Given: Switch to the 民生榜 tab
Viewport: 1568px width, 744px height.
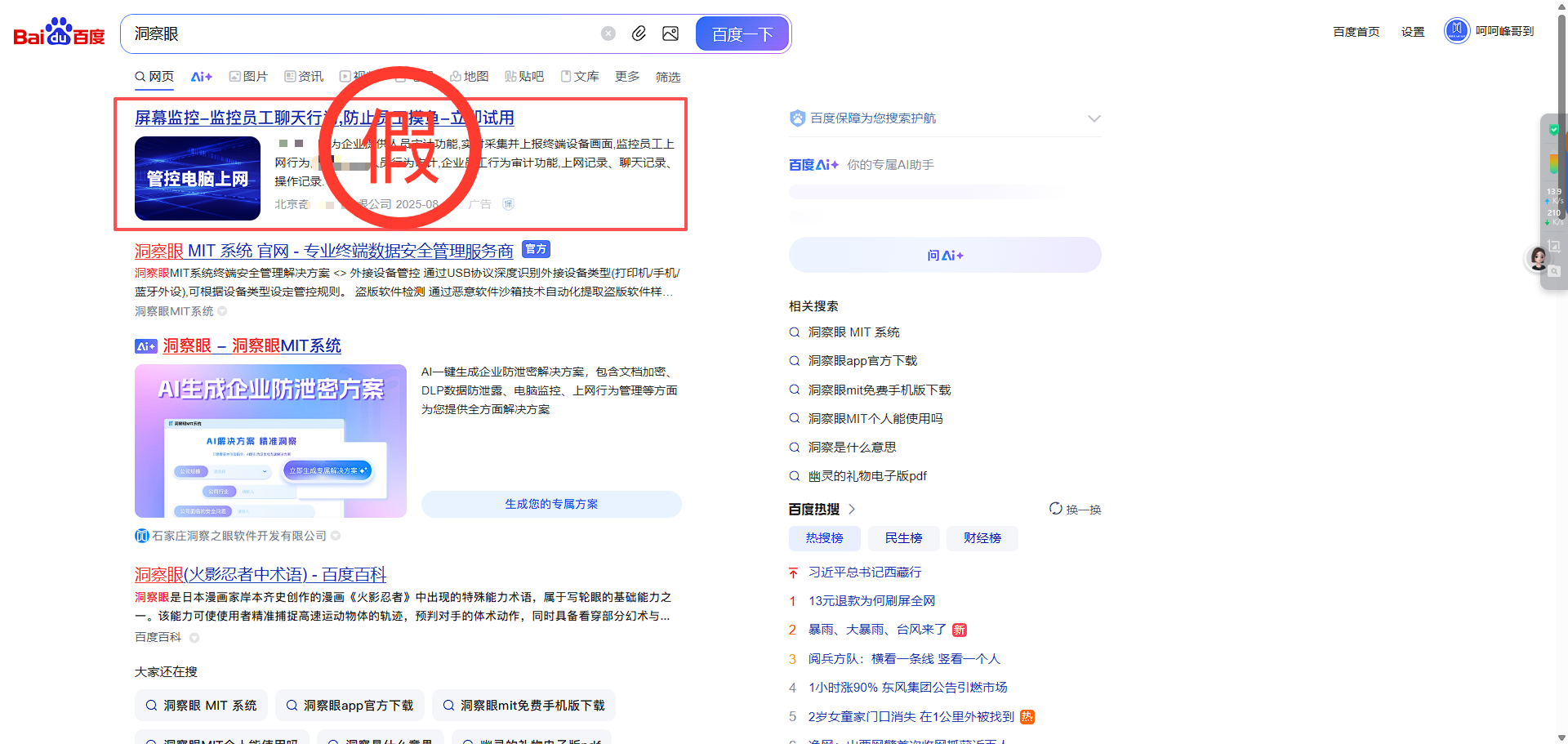Looking at the screenshot, I should coord(903,538).
